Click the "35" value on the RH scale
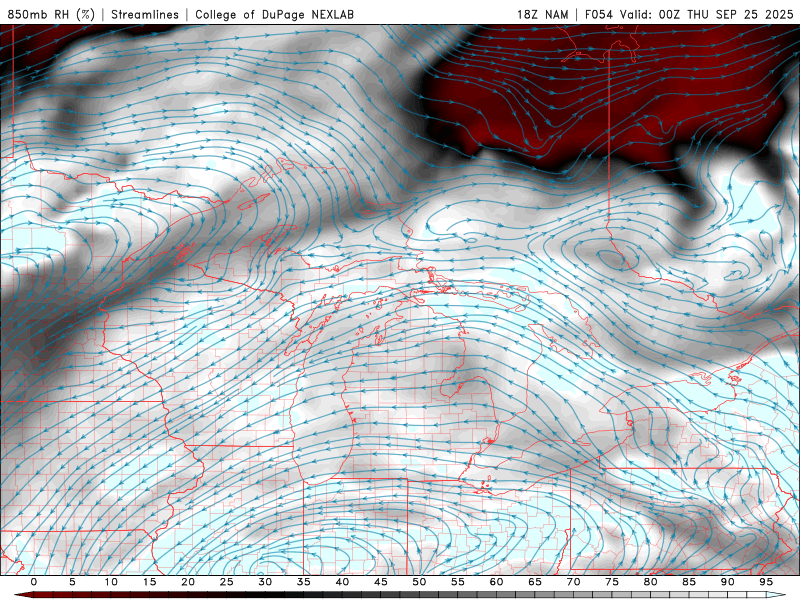This screenshot has height=600, width=800. (x=303, y=582)
